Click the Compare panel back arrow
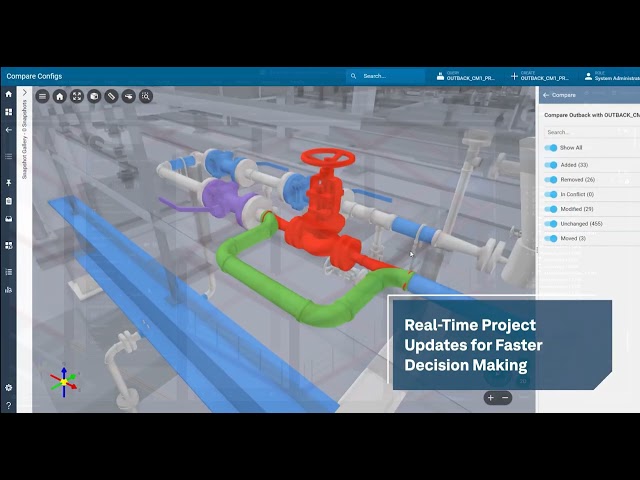This screenshot has height=480, width=640. point(546,95)
